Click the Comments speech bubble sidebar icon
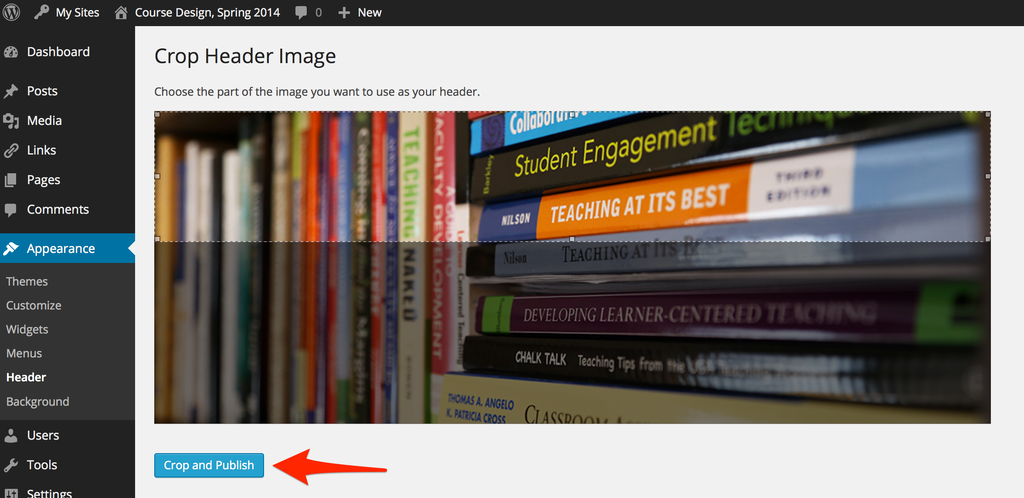This screenshot has height=498, width=1024. [11, 210]
